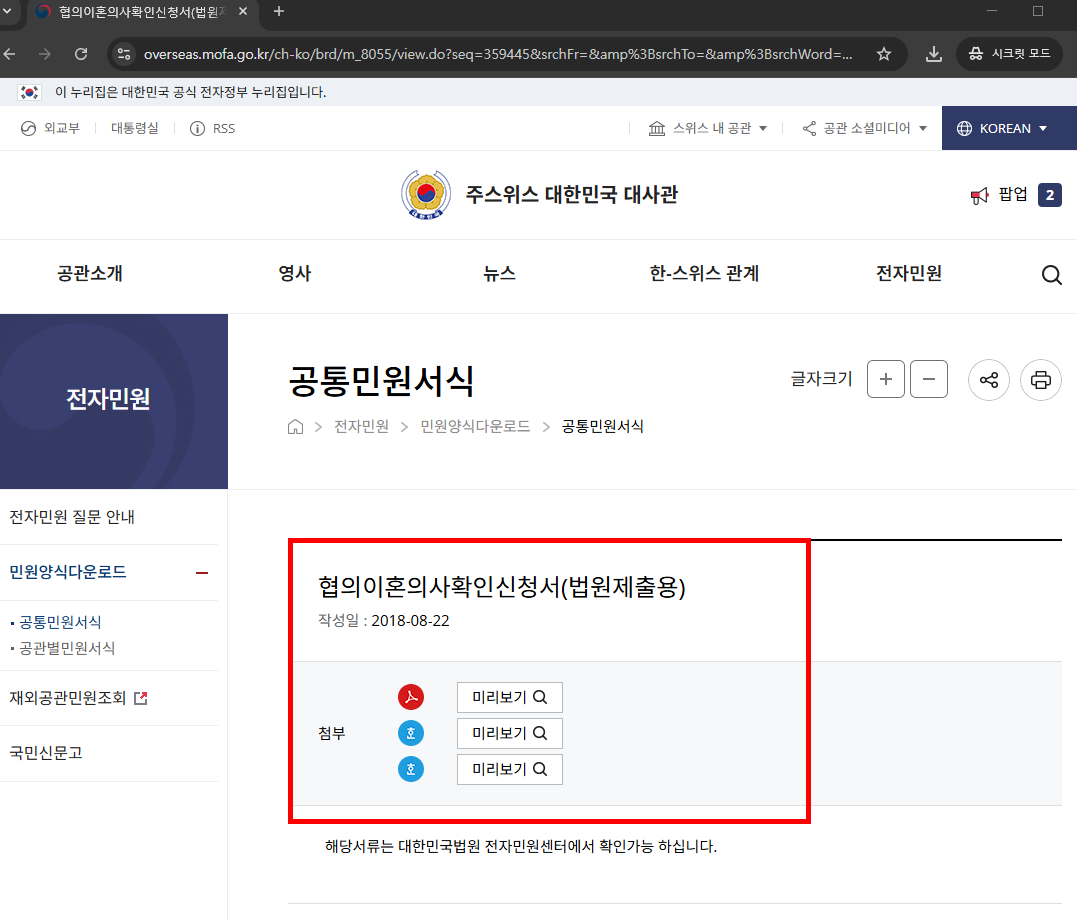This screenshot has width=1077, height=920.
Task: Decrease text size with the 글자크기 minus button
Action: [x=927, y=379]
